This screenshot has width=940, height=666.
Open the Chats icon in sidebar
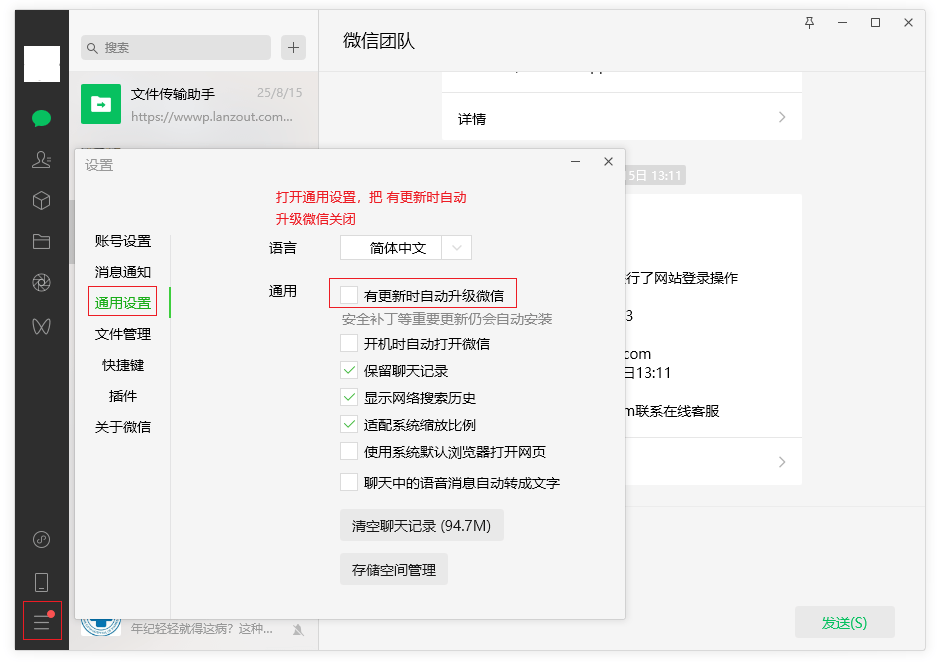[41, 118]
